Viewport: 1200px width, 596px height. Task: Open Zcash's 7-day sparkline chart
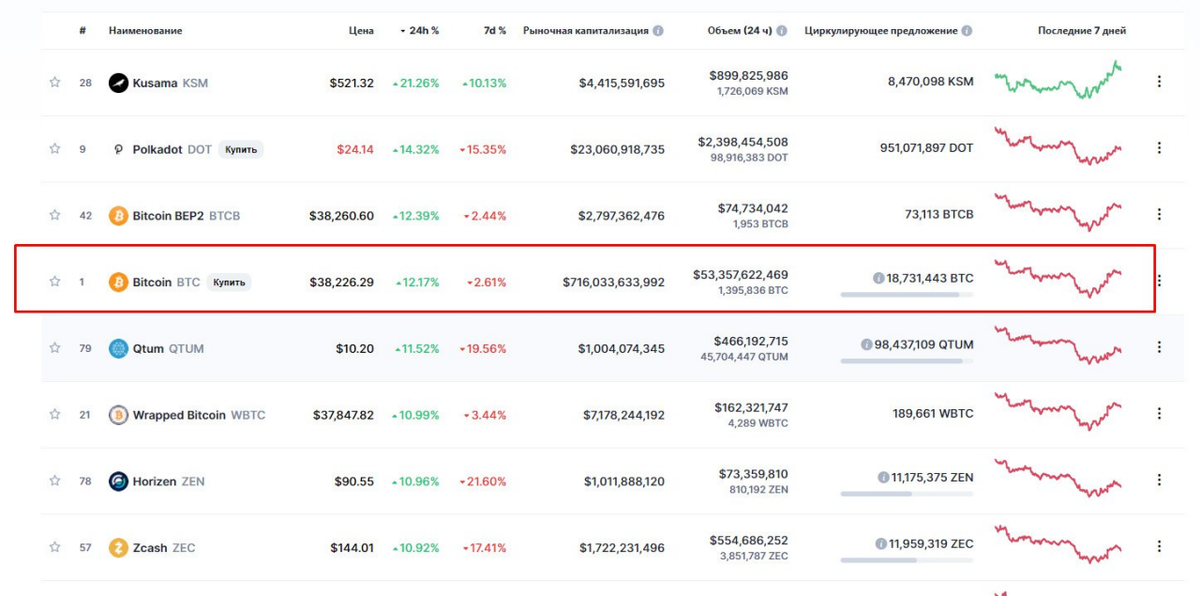point(1058,544)
